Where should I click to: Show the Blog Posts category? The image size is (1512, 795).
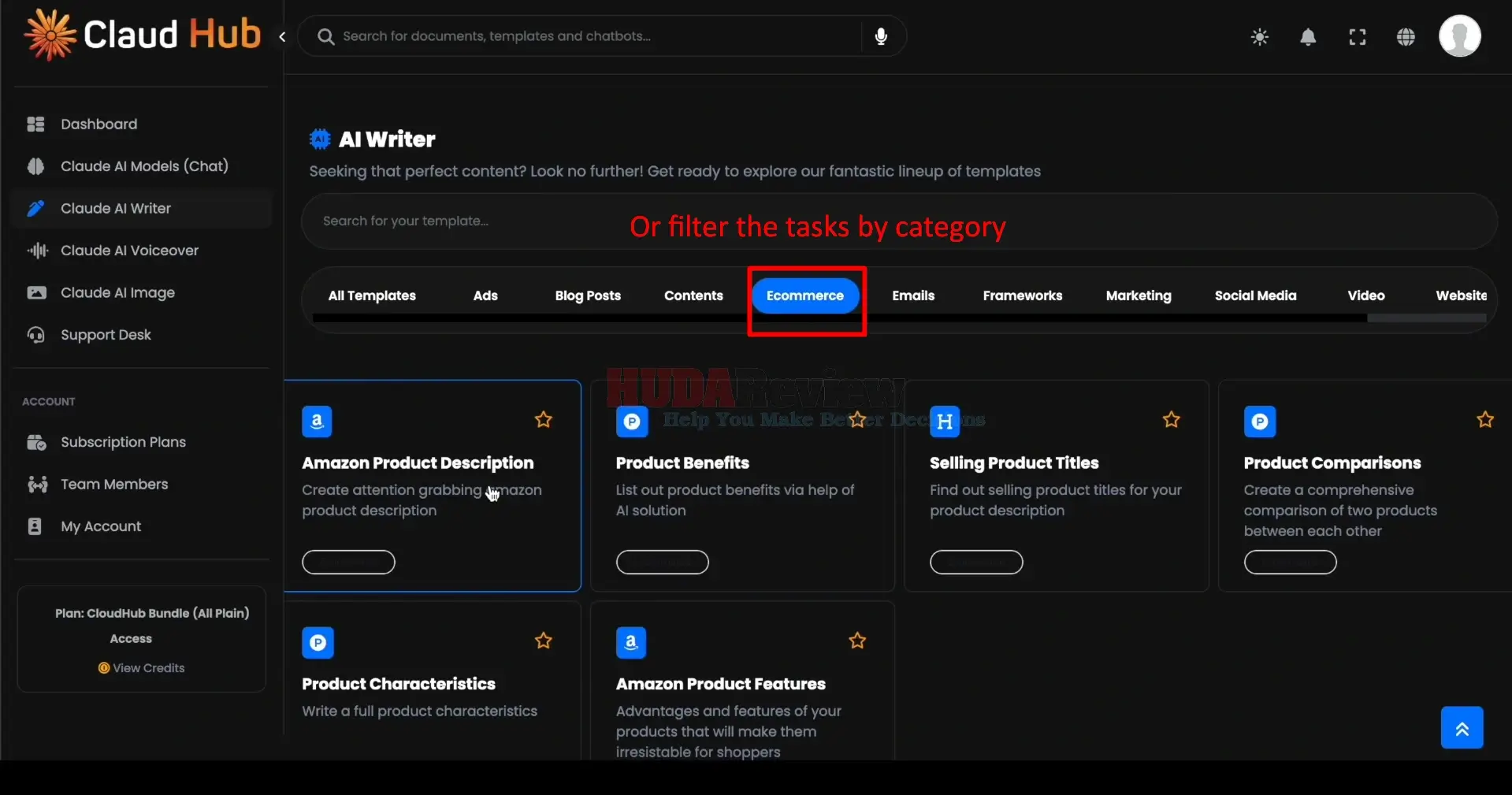588,295
